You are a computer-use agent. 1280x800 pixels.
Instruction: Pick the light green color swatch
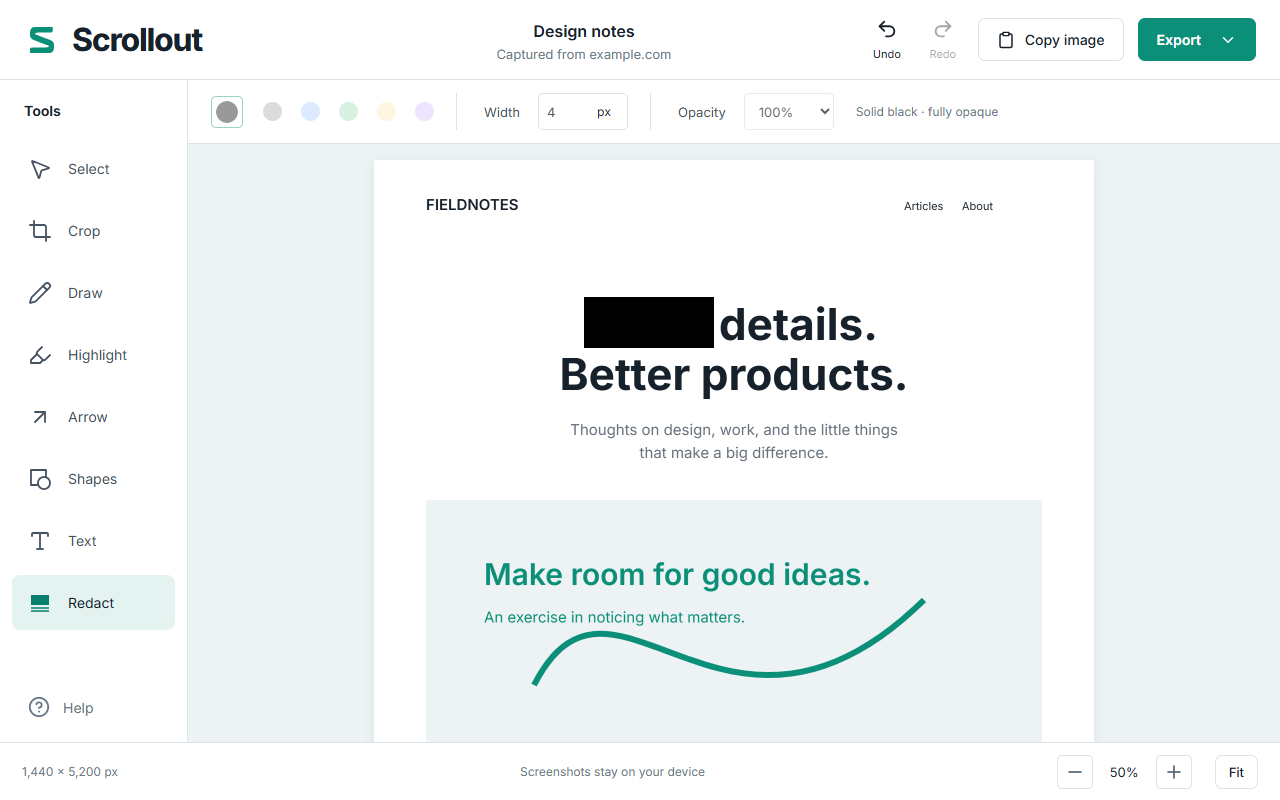point(348,112)
